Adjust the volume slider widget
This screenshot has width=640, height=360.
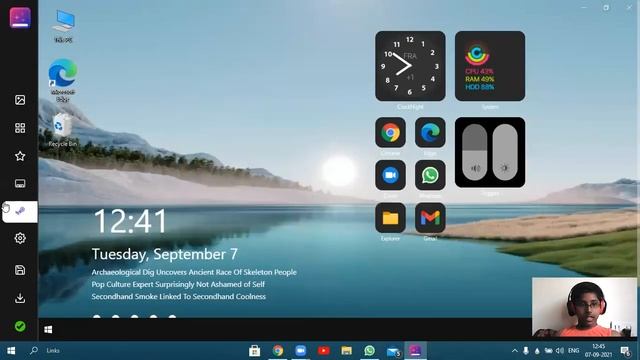475,152
